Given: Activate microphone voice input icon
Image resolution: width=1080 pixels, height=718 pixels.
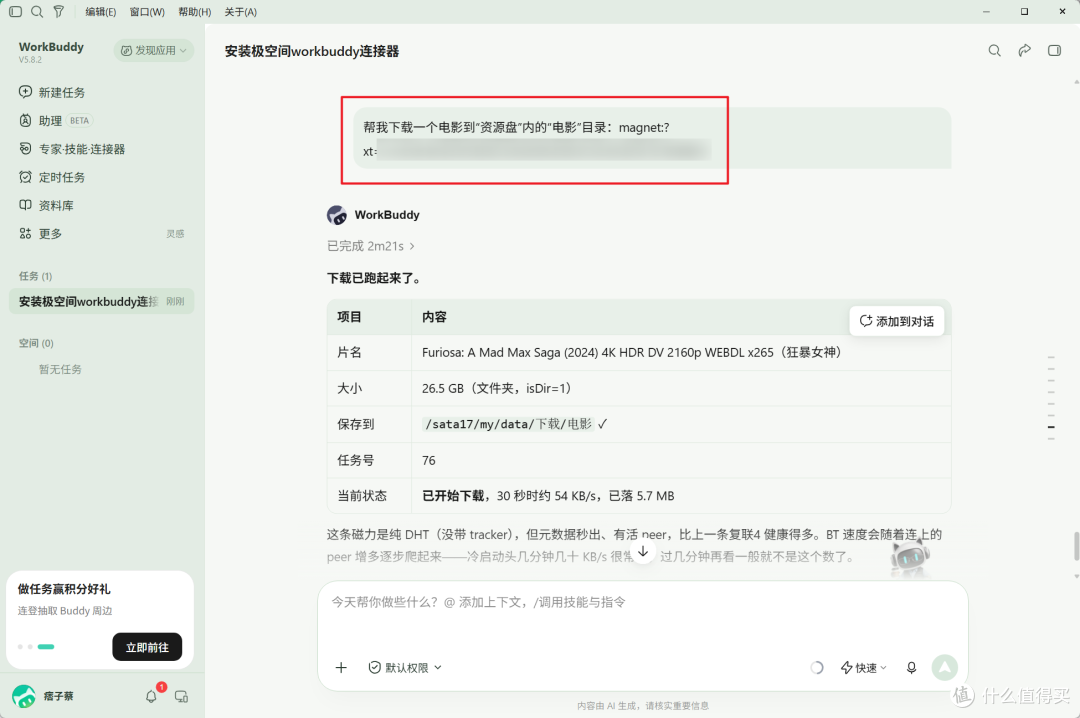Looking at the screenshot, I should tap(911, 667).
